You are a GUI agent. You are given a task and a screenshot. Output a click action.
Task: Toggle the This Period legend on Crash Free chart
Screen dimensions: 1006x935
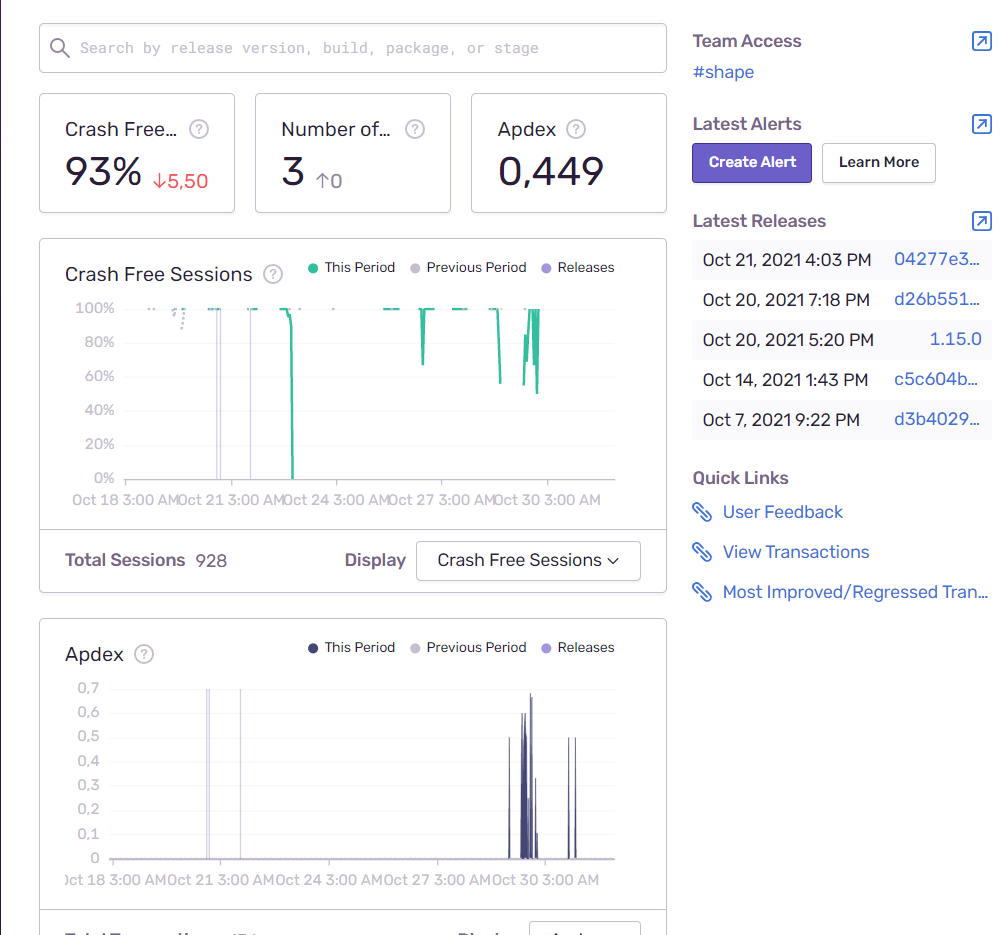[x=351, y=267]
